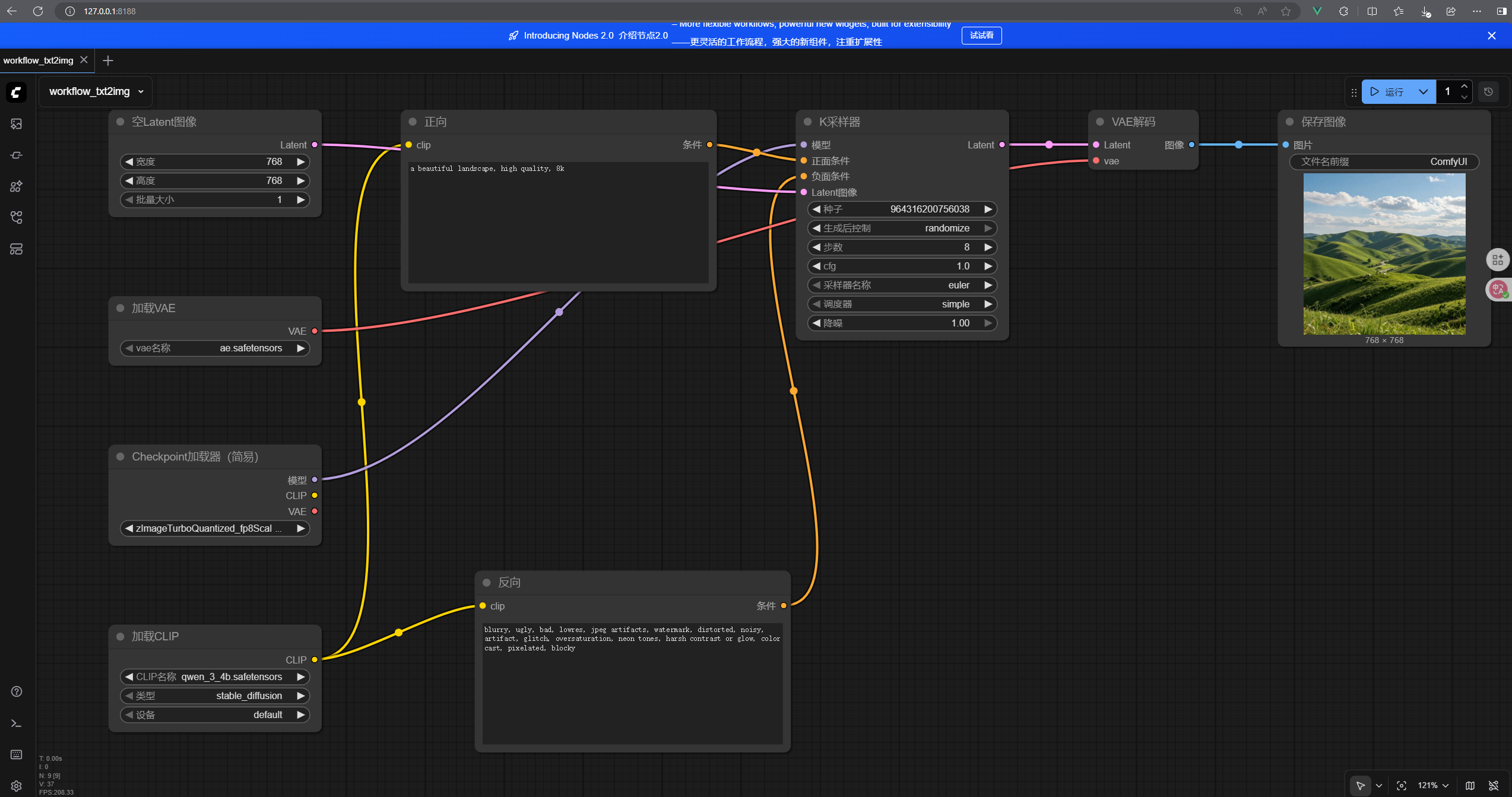Select the workflow_txt2img tab
The height and width of the screenshot is (797, 1512).
click(x=39, y=61)
